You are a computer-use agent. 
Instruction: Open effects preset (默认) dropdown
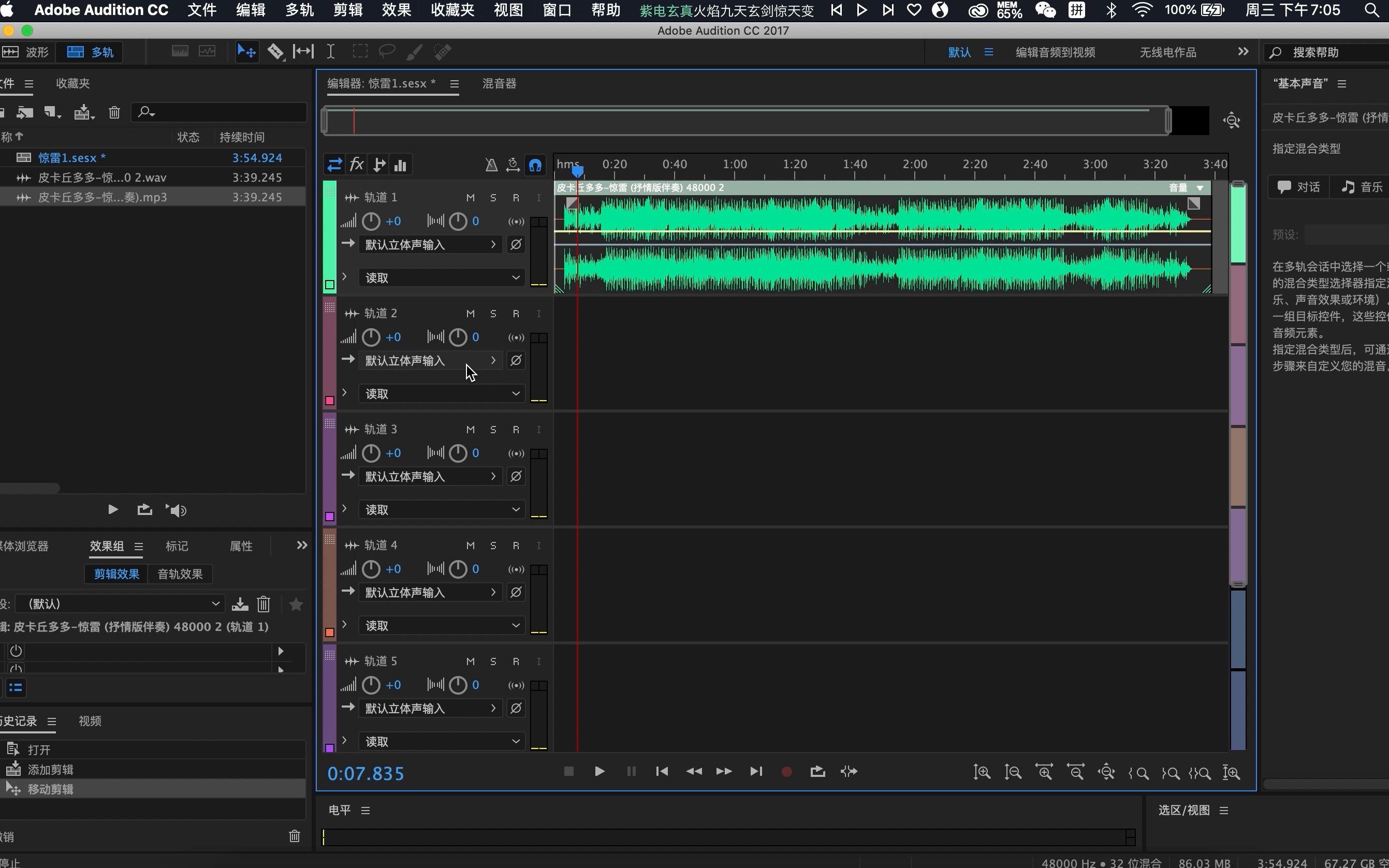click(x=120, y=604)
